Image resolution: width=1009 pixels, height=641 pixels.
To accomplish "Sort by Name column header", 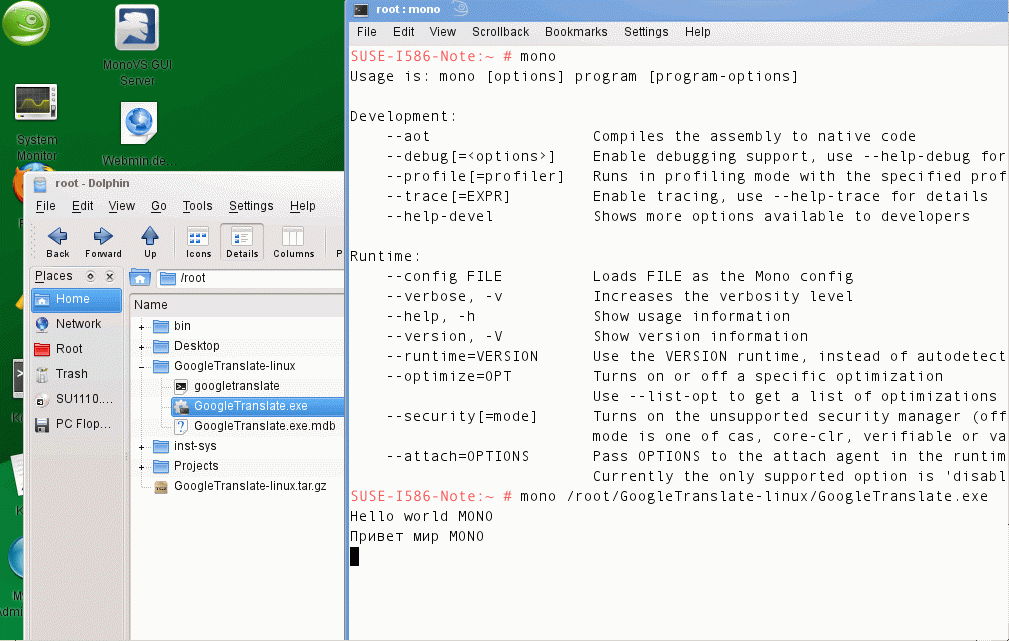I will click(x=237, y=305).
